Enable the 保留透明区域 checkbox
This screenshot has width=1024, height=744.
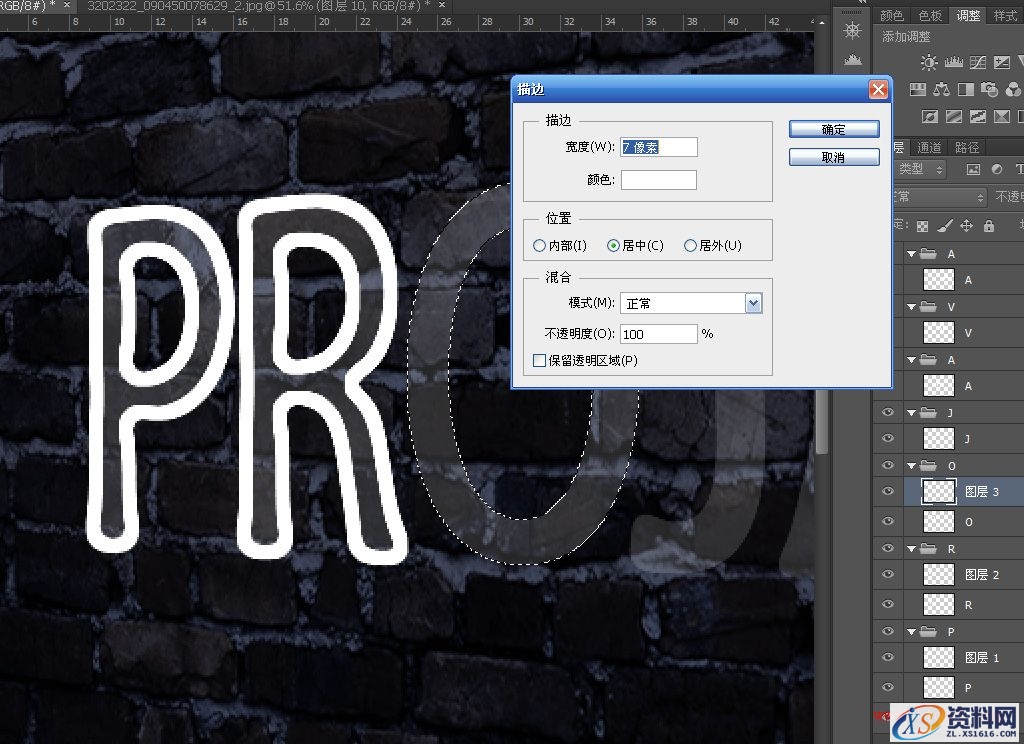[540, 360]
